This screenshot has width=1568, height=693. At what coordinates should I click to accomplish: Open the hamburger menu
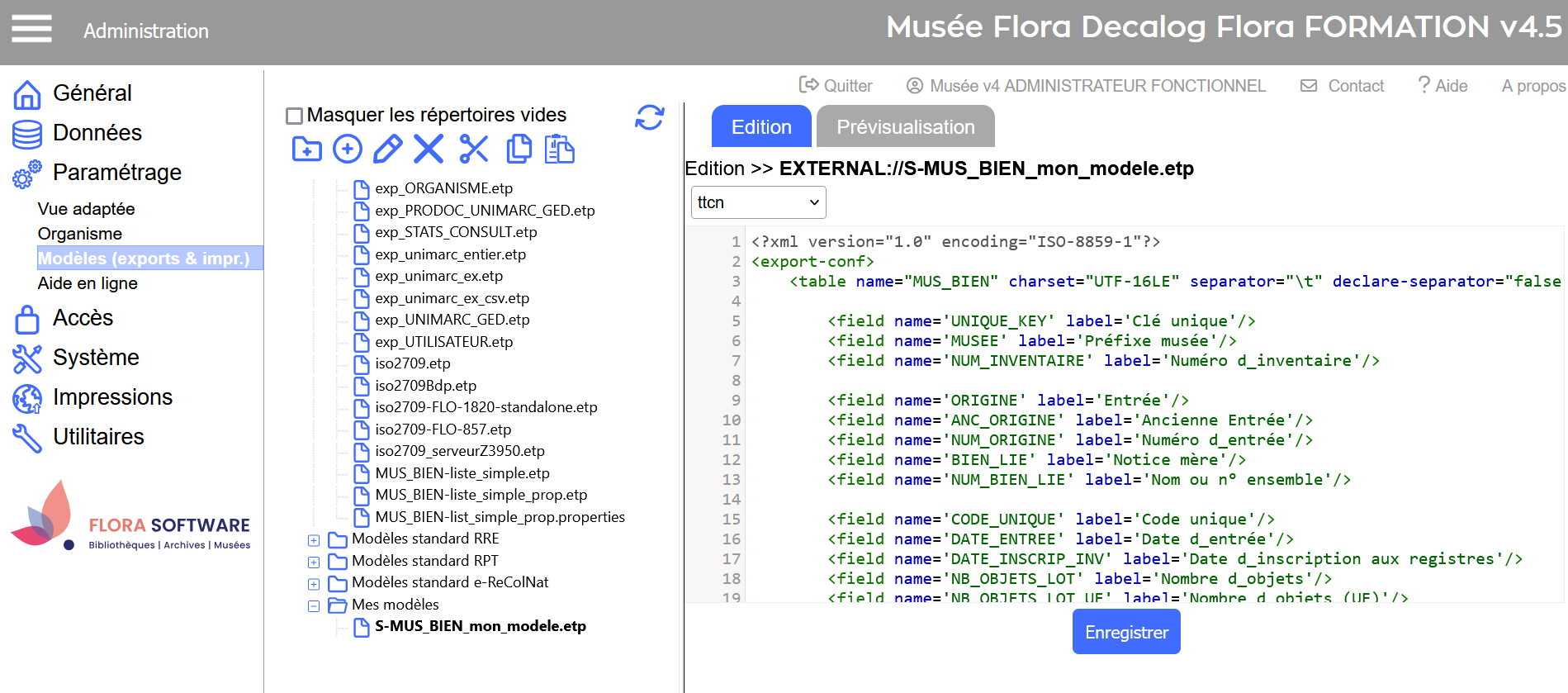31,29
